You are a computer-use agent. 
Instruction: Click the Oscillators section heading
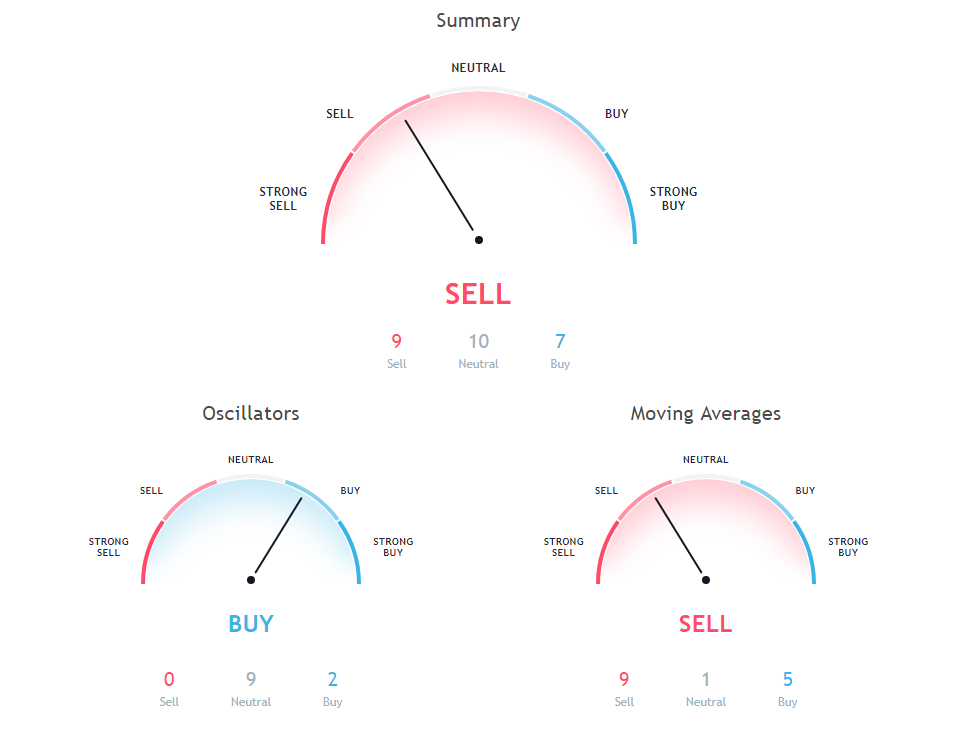(251, 413)
